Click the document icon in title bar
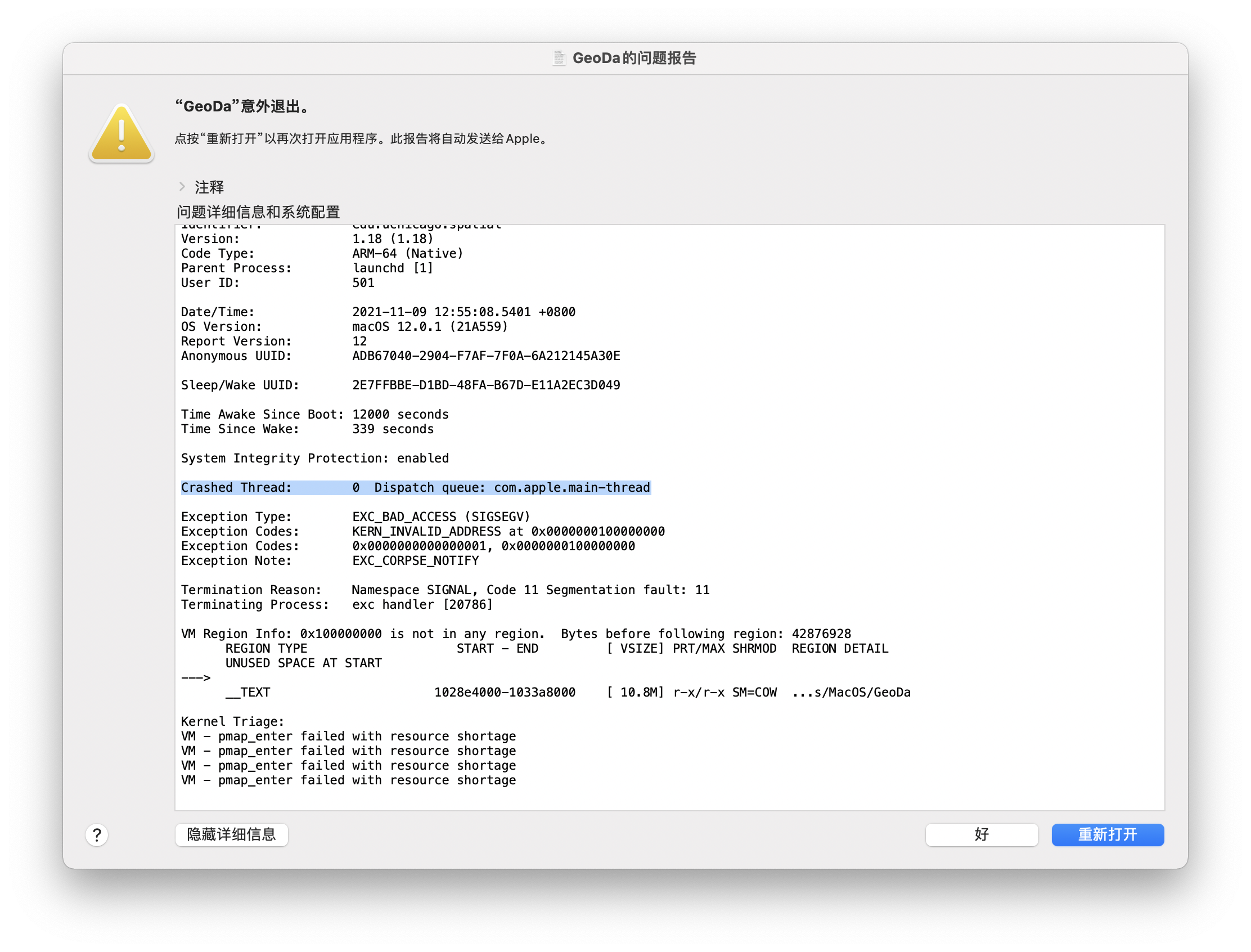This screenshot has width=1251, height=952. [559, 58]
